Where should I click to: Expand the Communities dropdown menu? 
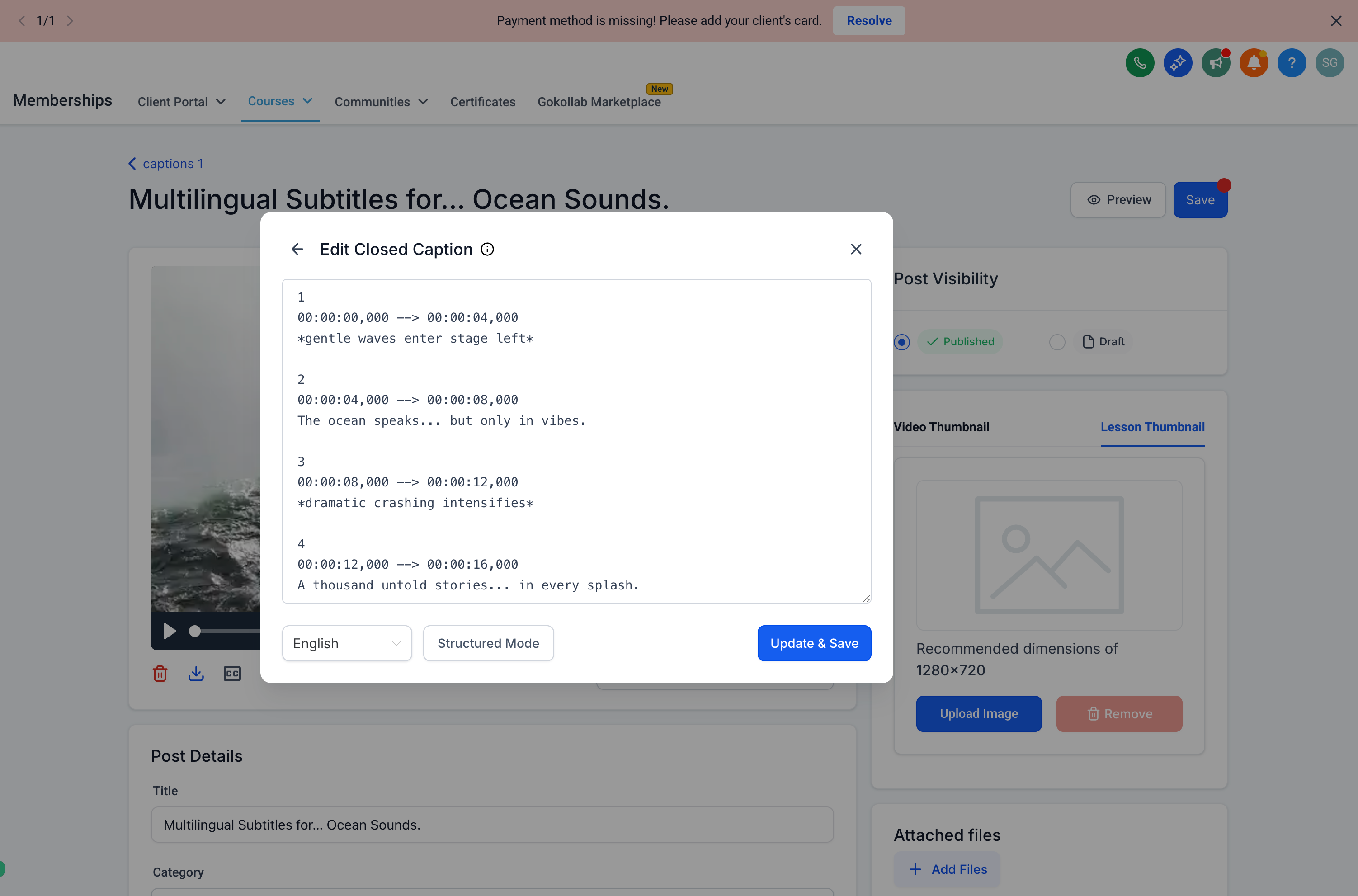(381, 102)
